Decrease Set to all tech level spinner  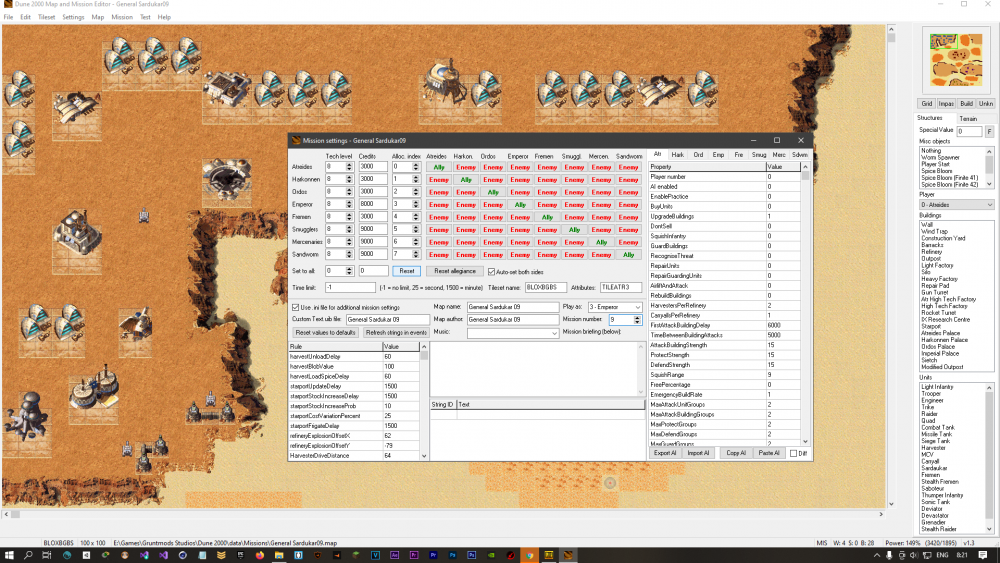(x=349, y=274)
